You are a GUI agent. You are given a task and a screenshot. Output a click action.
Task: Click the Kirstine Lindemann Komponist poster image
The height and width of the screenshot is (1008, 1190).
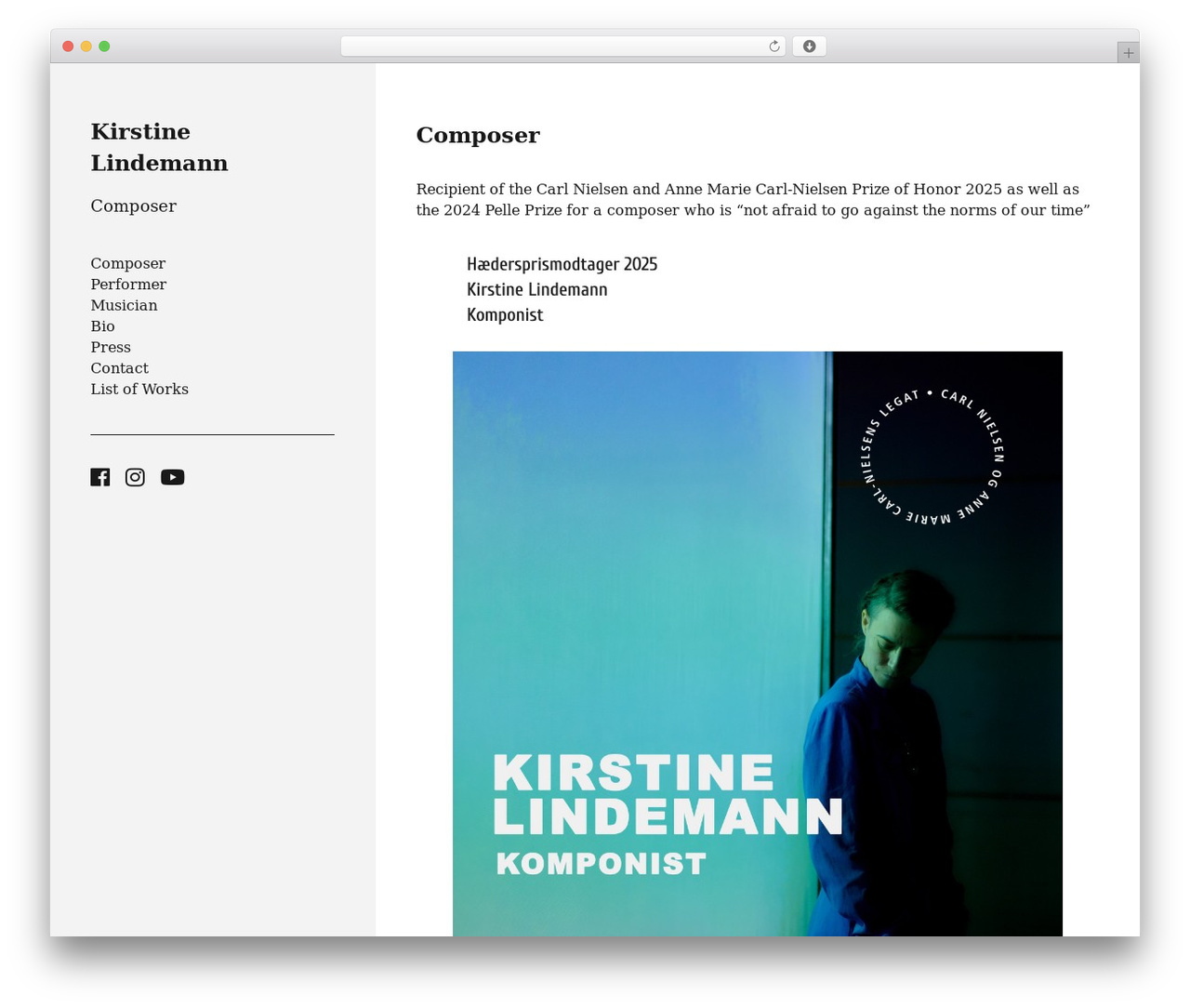(758, 643)
